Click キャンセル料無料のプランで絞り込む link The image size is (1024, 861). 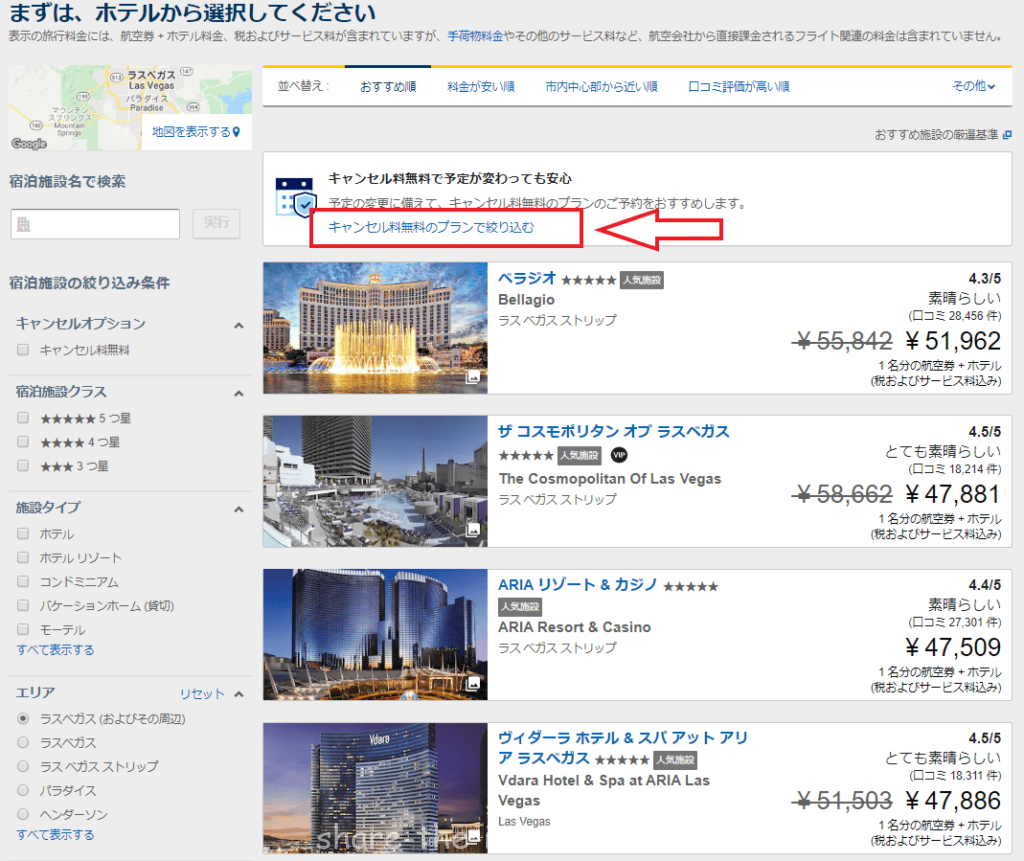click(431, 227)
